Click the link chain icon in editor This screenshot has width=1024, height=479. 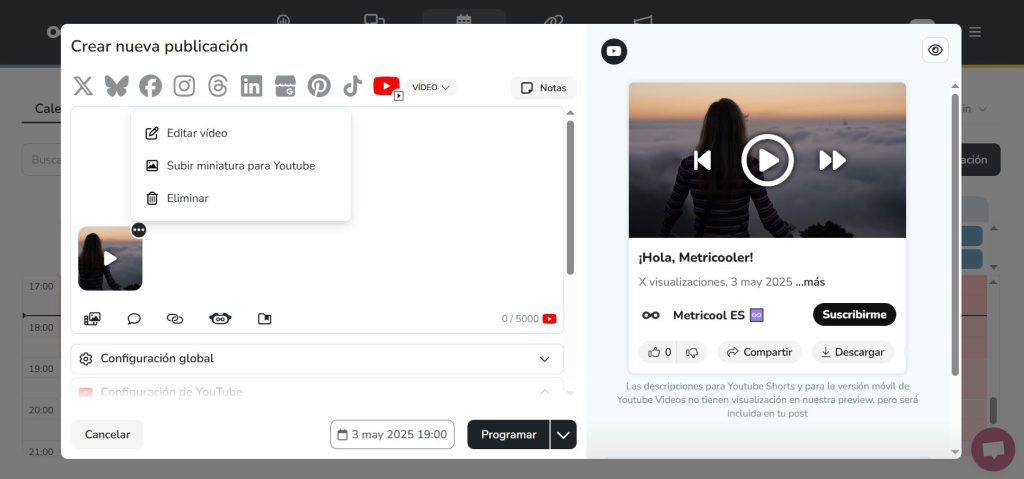coord(175,319)
